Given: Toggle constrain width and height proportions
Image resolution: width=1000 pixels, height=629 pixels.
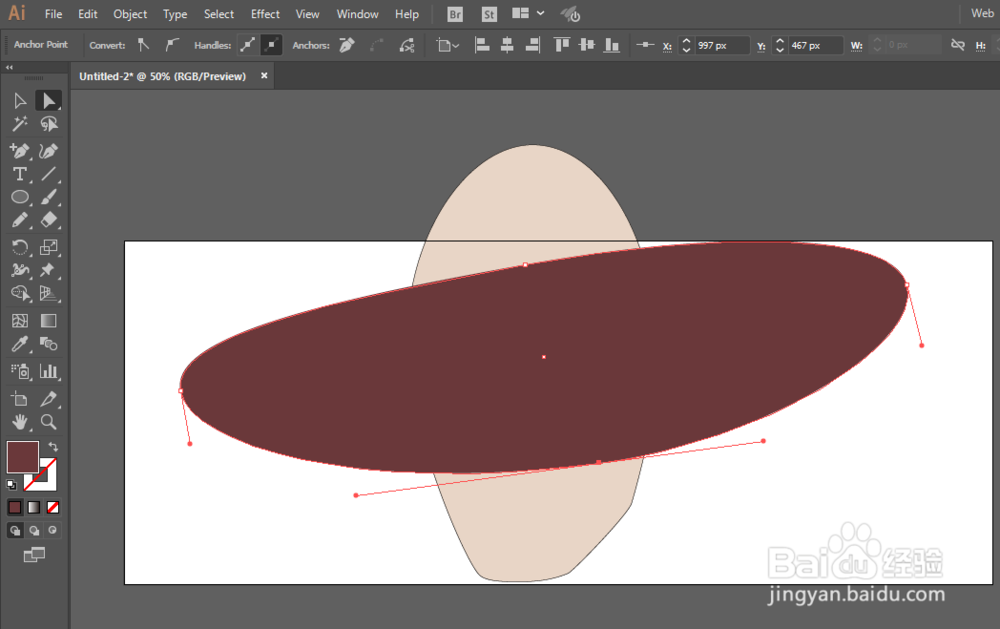Looking at the screenshot, I should click(x=958, y=45).
